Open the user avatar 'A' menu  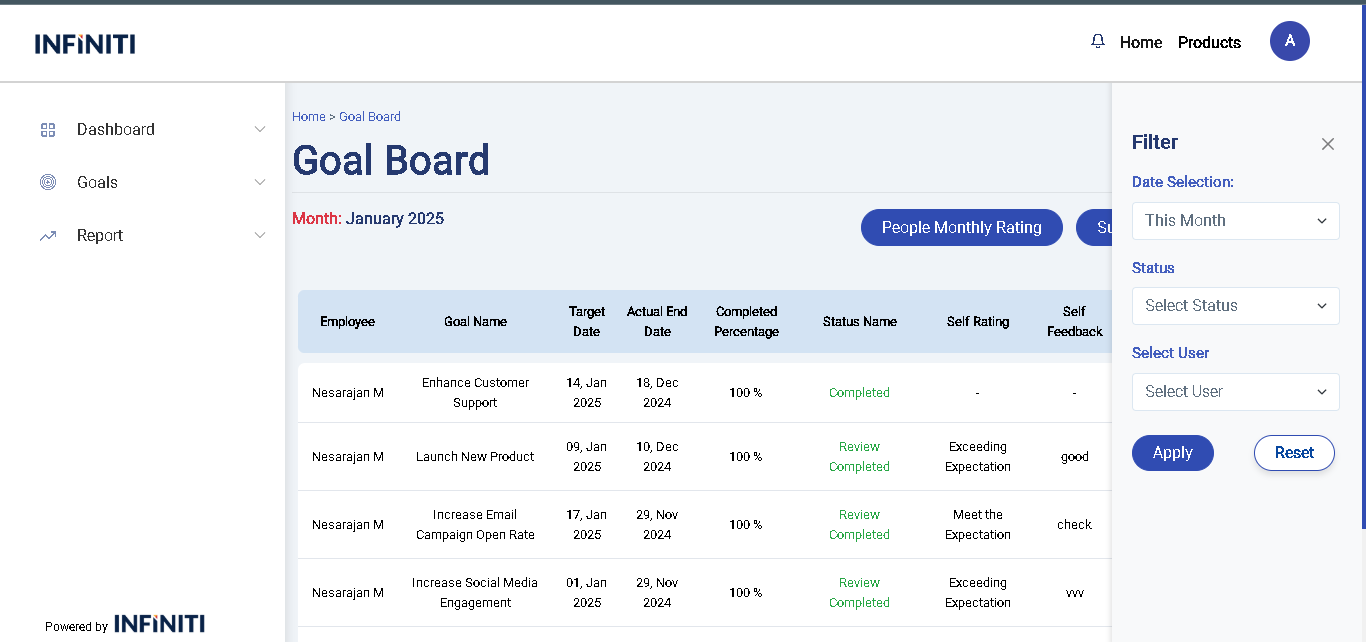pyautogui.click(x=1289, y=41)
